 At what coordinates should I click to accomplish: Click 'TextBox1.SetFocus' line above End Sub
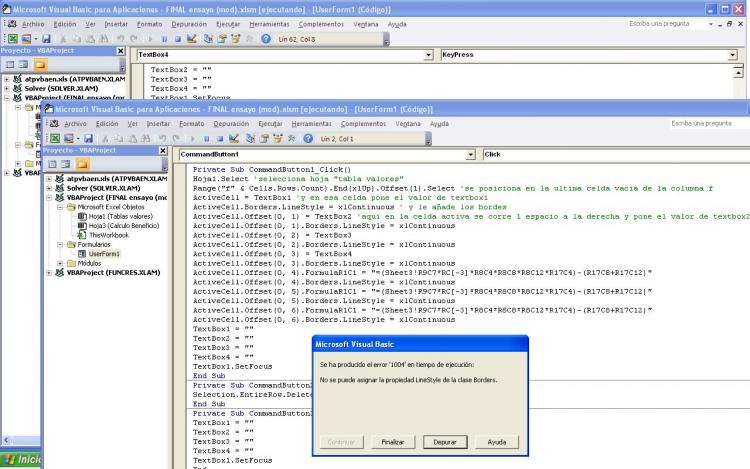(232, 367)
